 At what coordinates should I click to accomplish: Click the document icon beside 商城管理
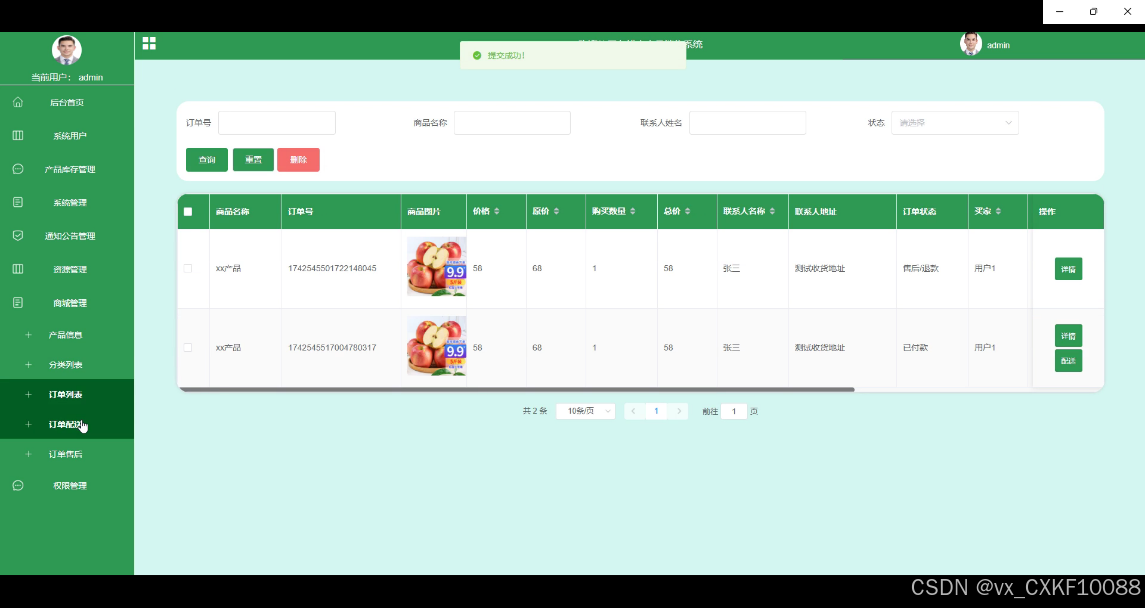(x=18, y=302)
